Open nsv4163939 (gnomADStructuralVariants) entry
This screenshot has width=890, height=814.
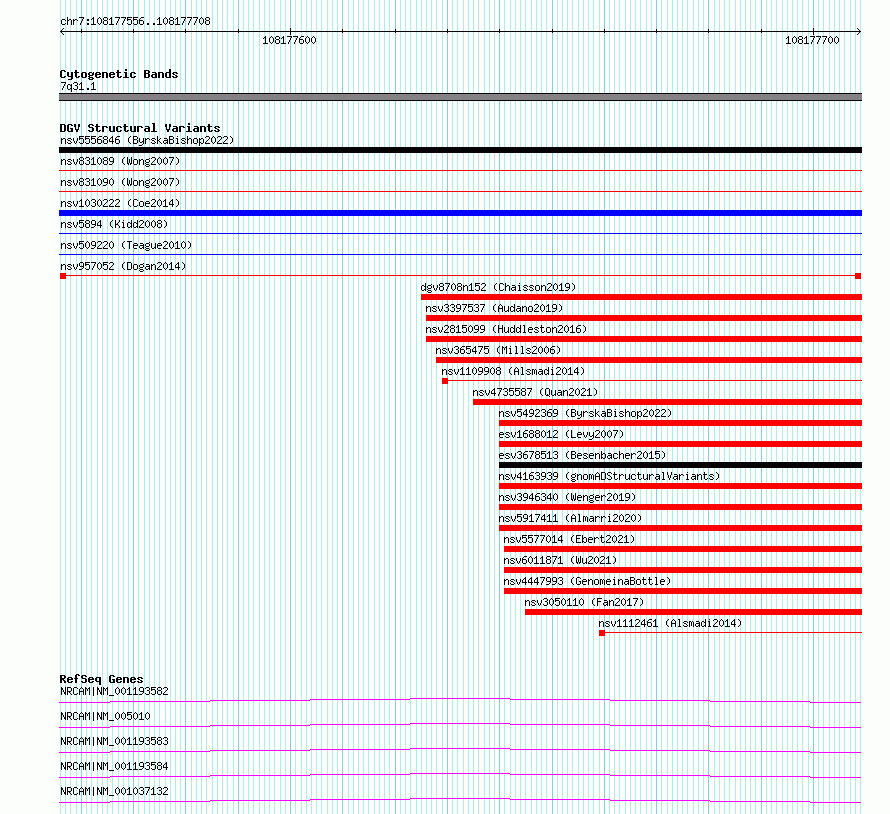pyautogui.click(x=609, y=476)
